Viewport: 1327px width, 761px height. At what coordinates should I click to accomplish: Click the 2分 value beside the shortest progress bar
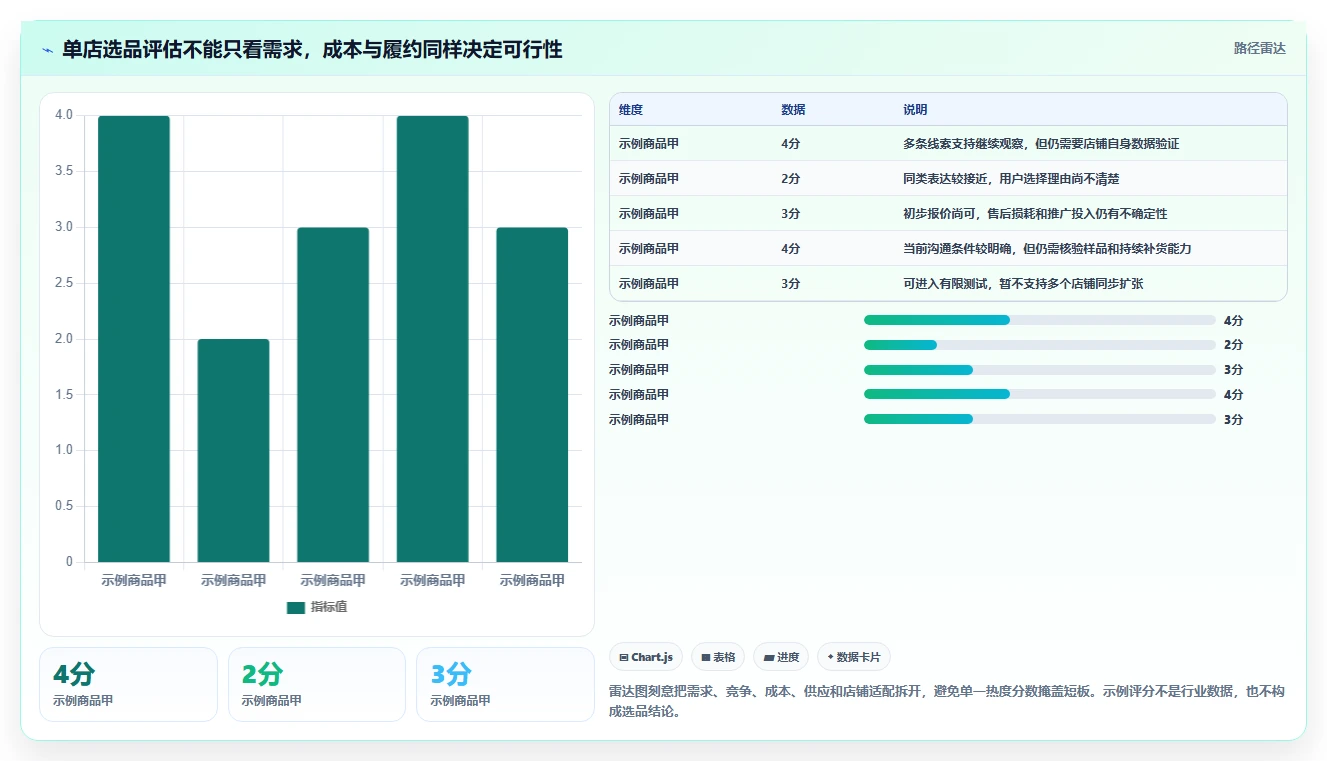(1233, 345)
